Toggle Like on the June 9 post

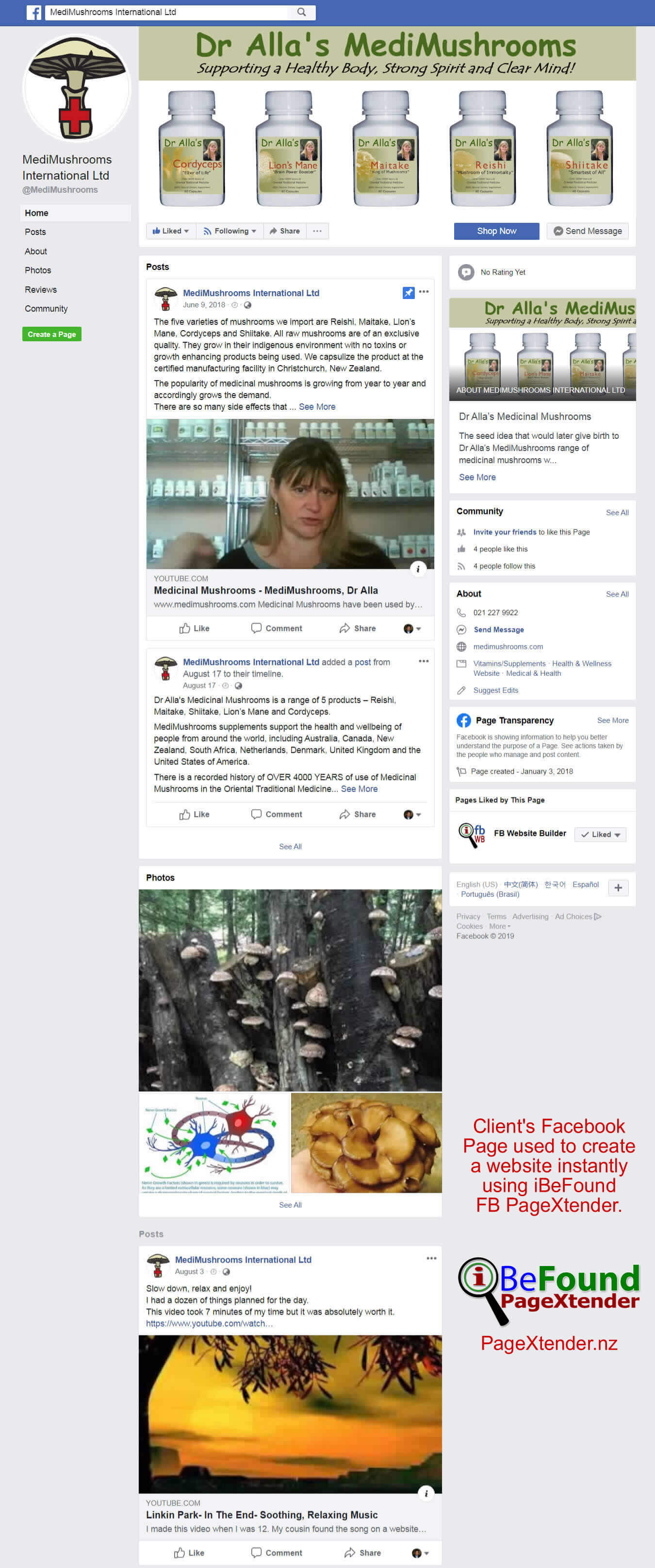[194, 628]
